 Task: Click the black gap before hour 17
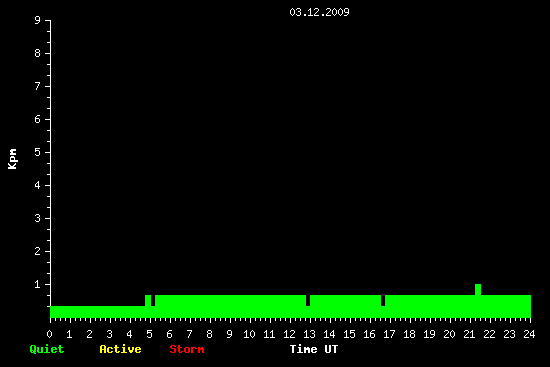click(383, 300)
